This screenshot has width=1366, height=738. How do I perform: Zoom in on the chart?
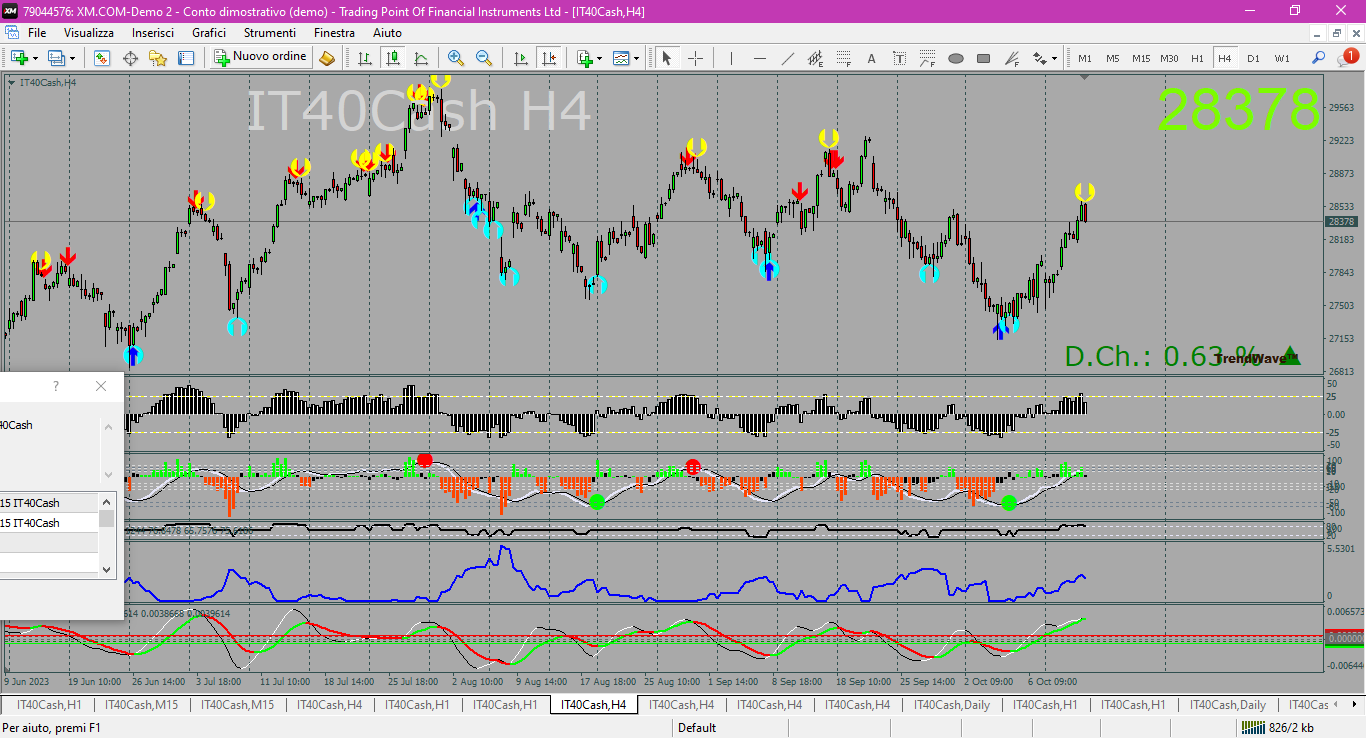[x=456, y=58]
